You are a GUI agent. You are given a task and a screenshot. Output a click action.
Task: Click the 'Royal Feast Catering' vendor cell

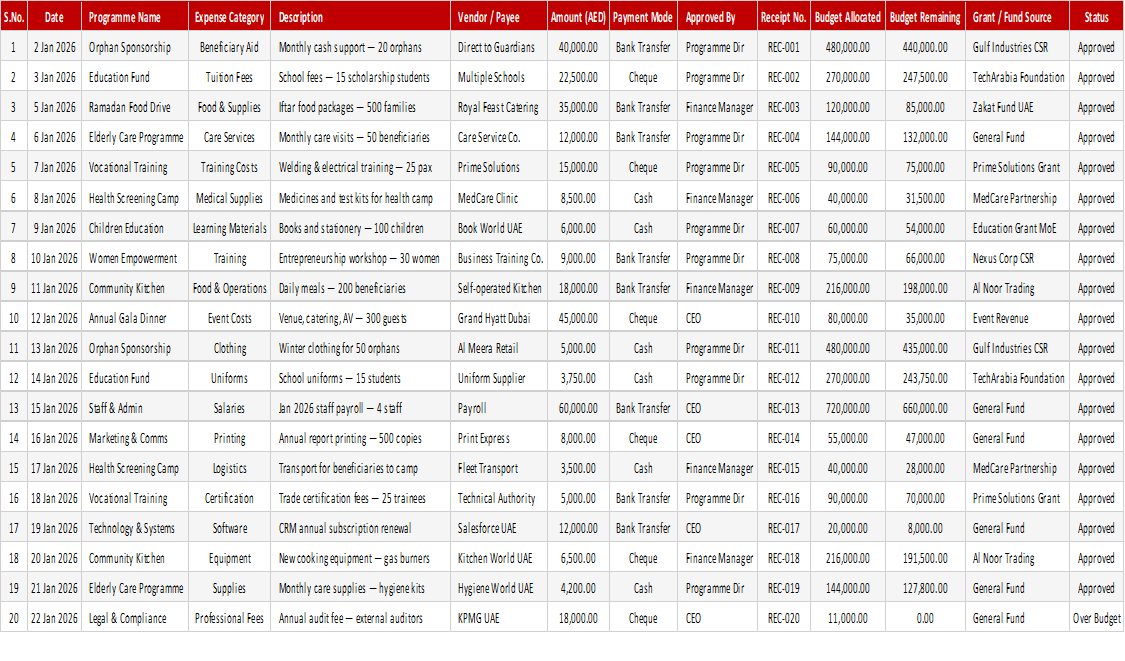click(x=499, y=108)
